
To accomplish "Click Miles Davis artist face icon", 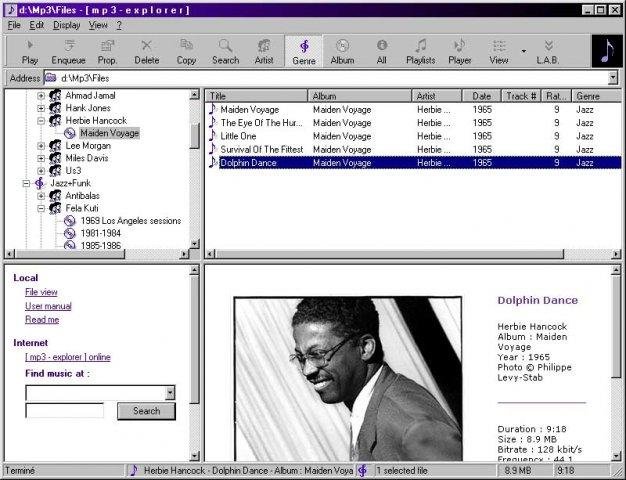I will pyautogui.click(x=55, y=158).
